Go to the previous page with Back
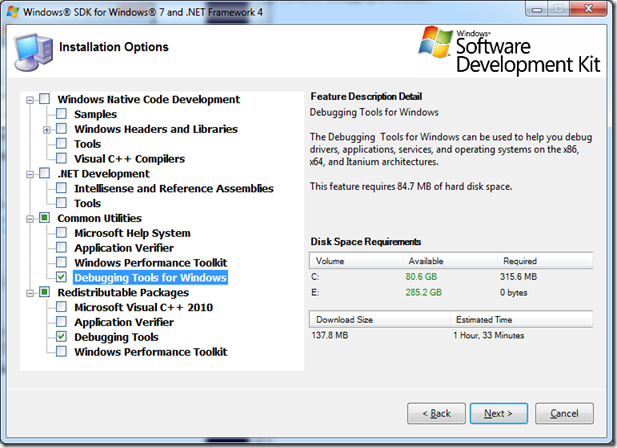Image resolution: width=617 pixels, height=448 pixels. pos(436,413)
